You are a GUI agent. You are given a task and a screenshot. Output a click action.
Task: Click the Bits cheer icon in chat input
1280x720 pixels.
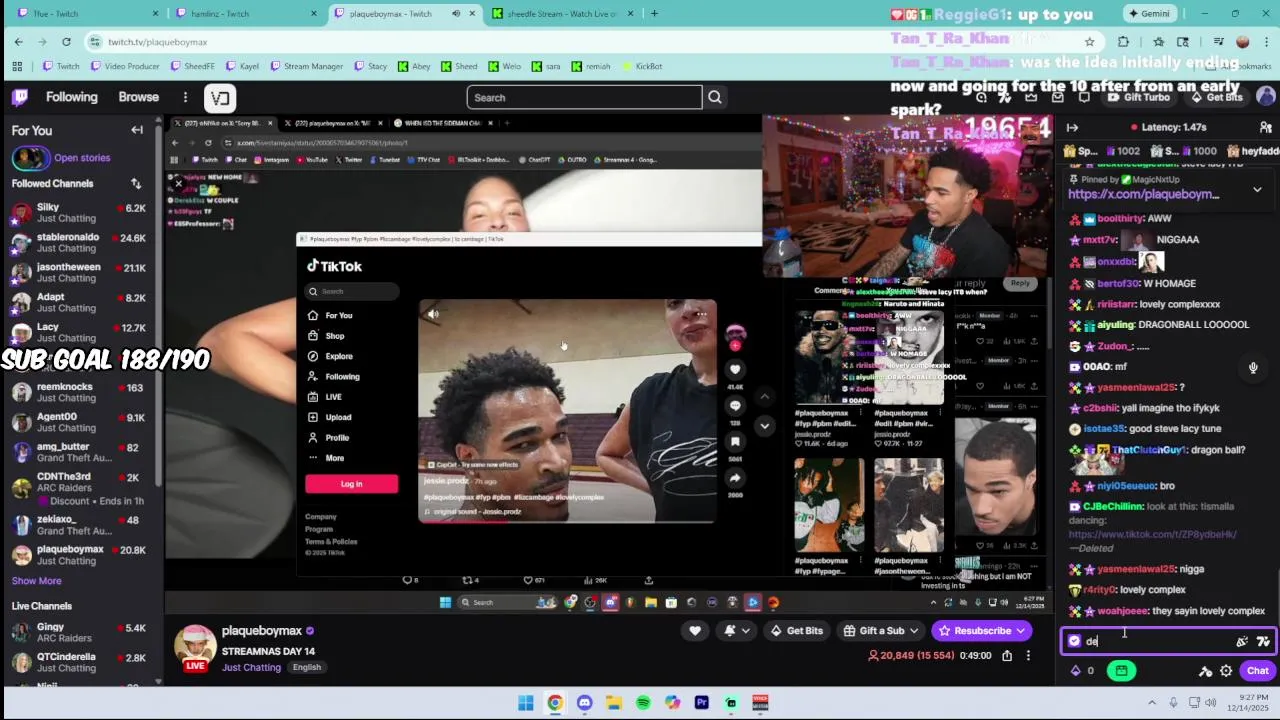[1242, 642]
